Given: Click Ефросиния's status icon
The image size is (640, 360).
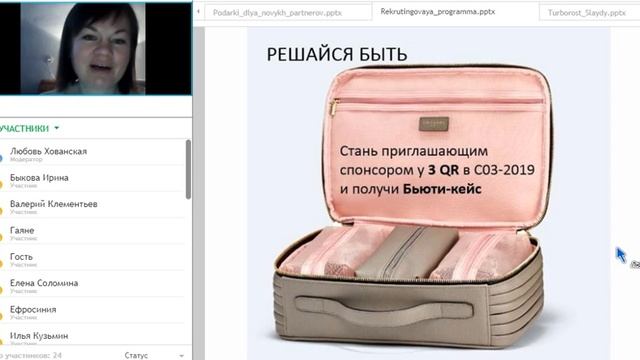Looking at the screenshot, I should tap(1, 316).
